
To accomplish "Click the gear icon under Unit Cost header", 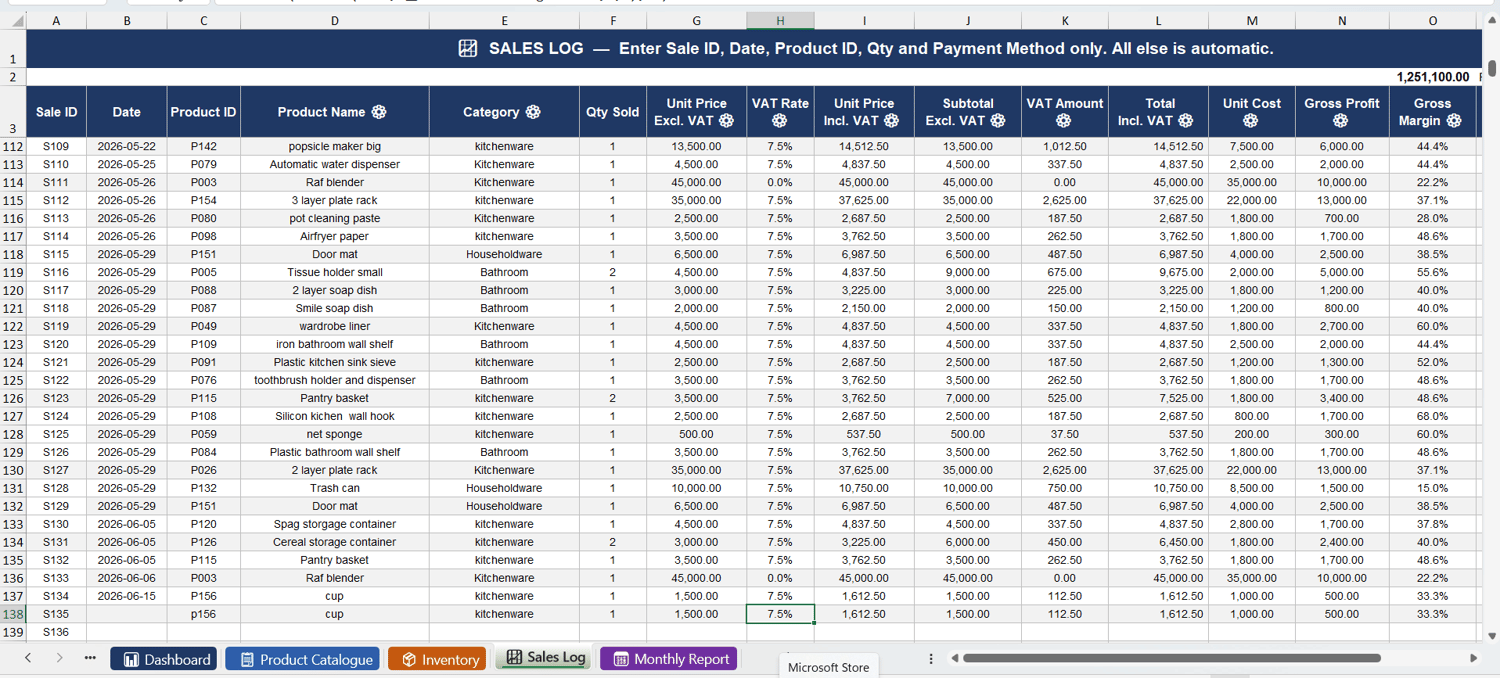I will [1250, 121].
